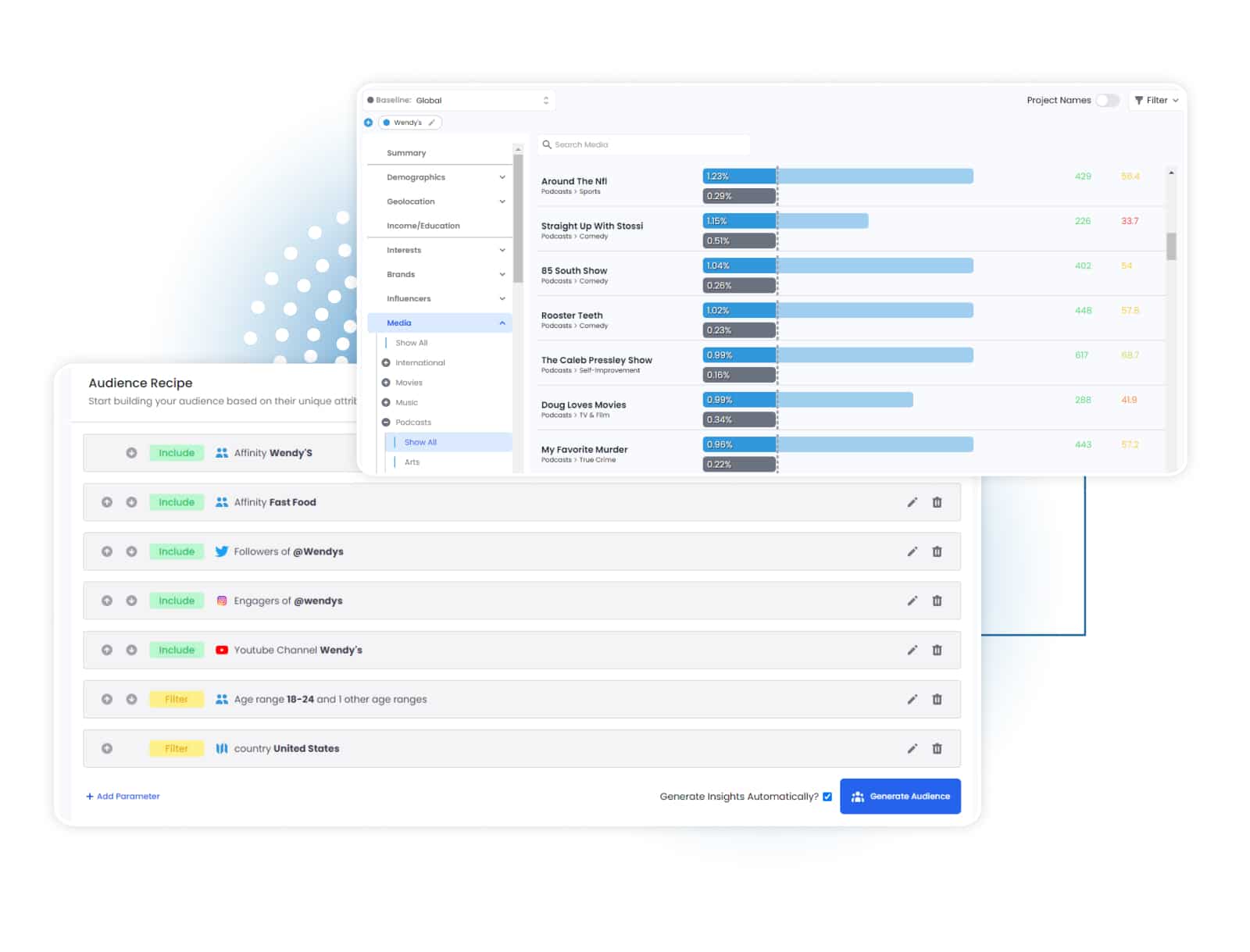Expand the Interests section
Image resolution: width=1250 pixels, height=952 pixels.
pos(439,250)
